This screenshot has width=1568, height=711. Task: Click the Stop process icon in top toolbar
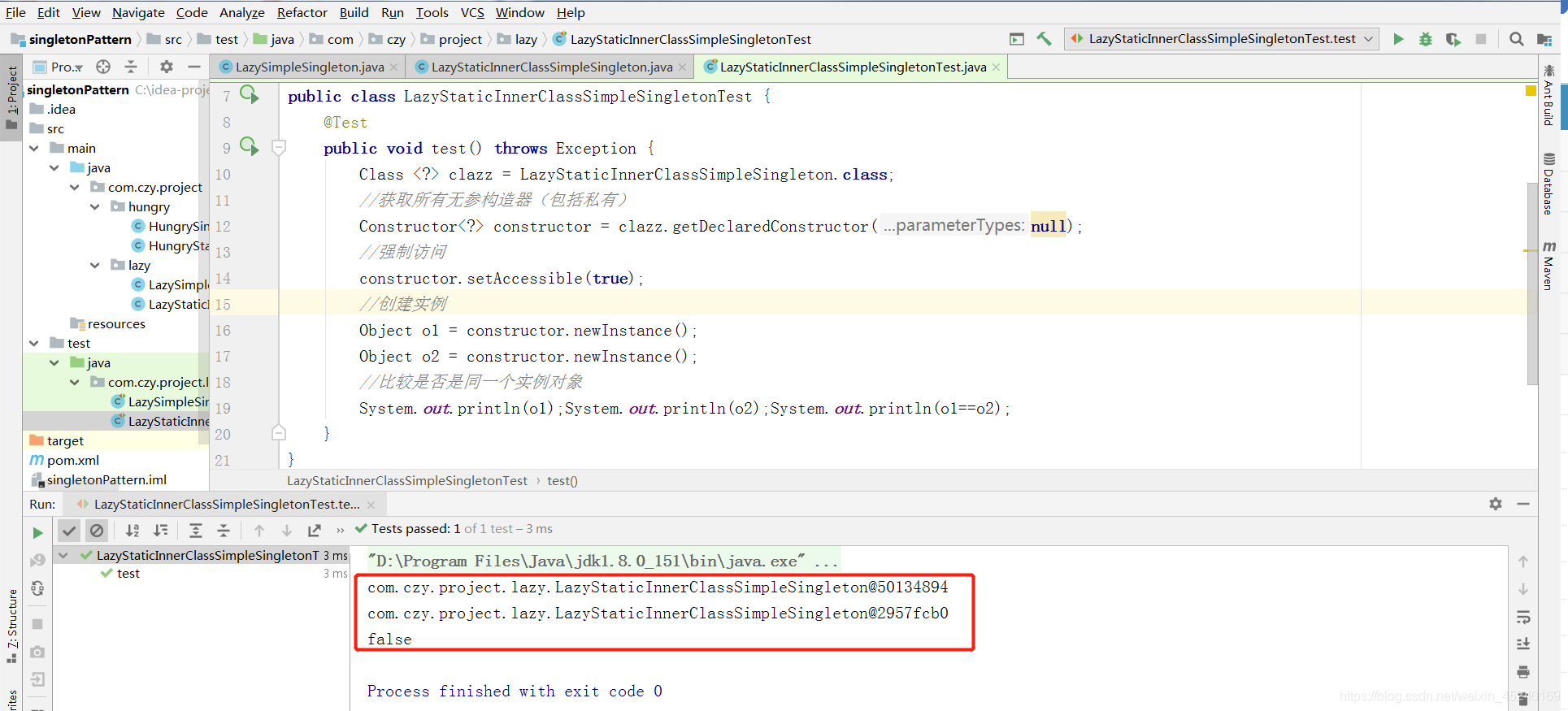click(1481, 39)
